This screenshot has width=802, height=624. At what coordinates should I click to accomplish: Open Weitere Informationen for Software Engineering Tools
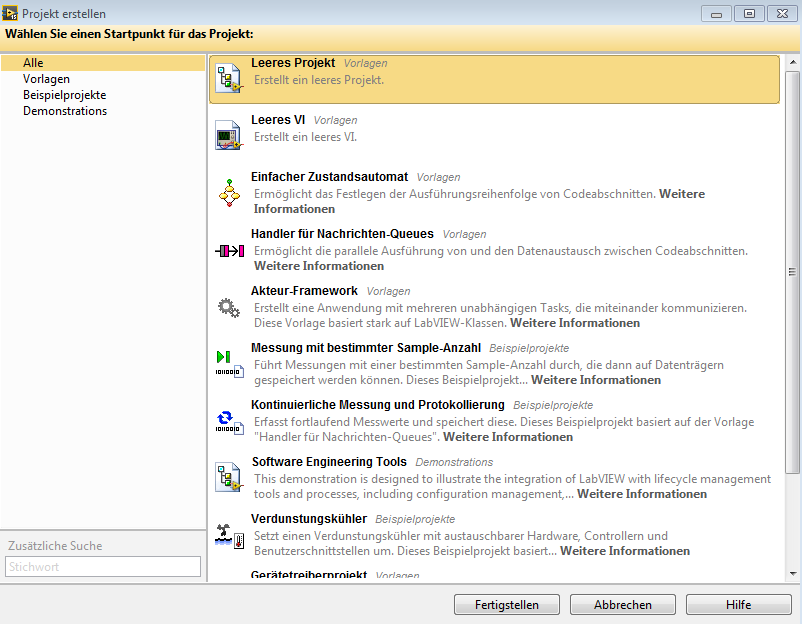[x=642, y=494]
